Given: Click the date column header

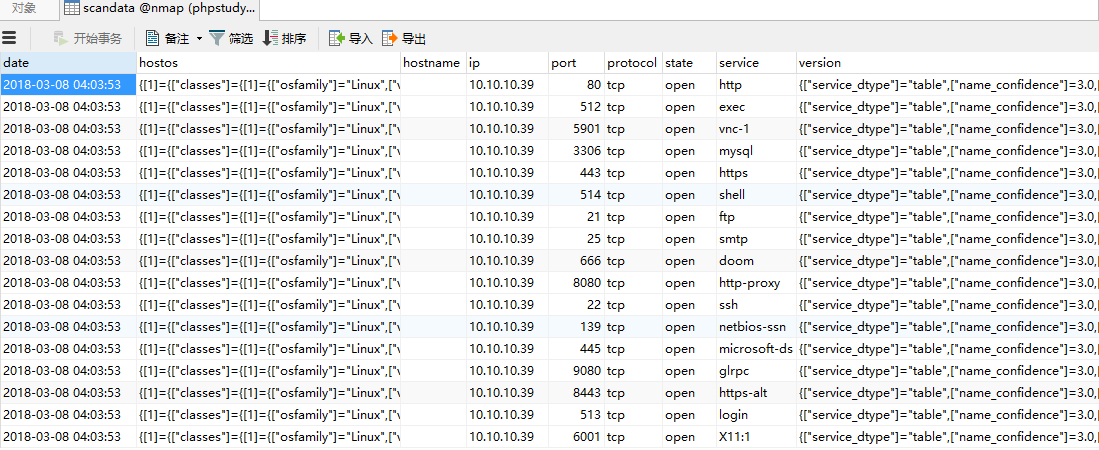Looking at the screenshot, I should tap(67, 62).
